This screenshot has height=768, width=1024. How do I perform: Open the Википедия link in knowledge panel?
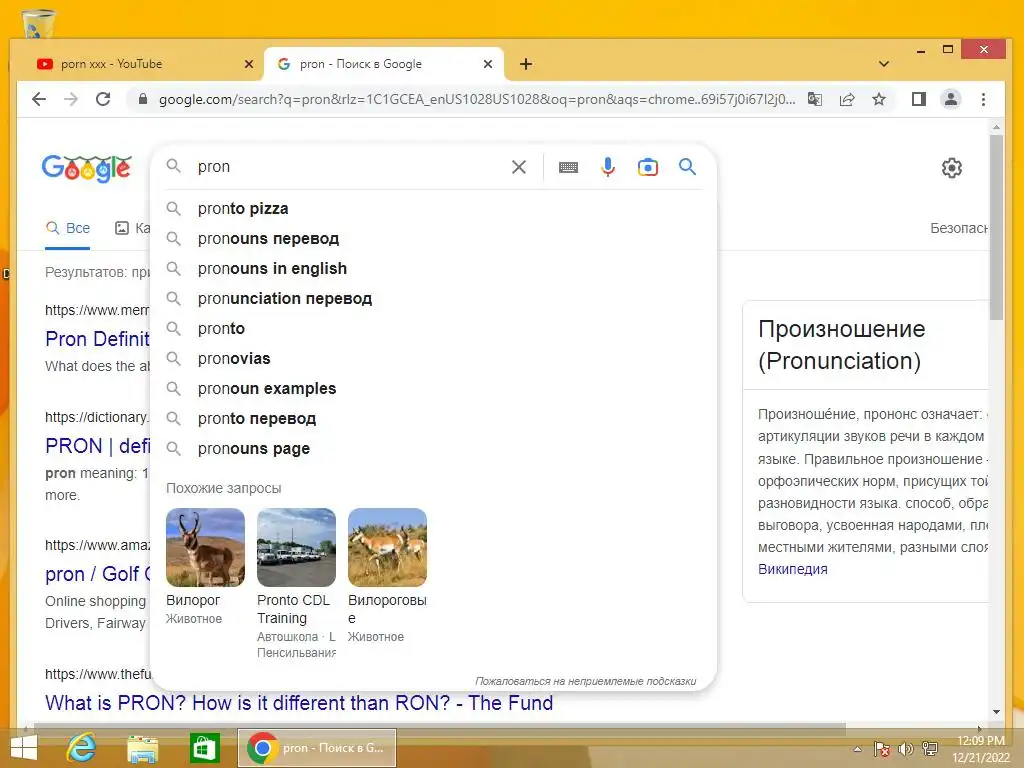tap(792, 569)
